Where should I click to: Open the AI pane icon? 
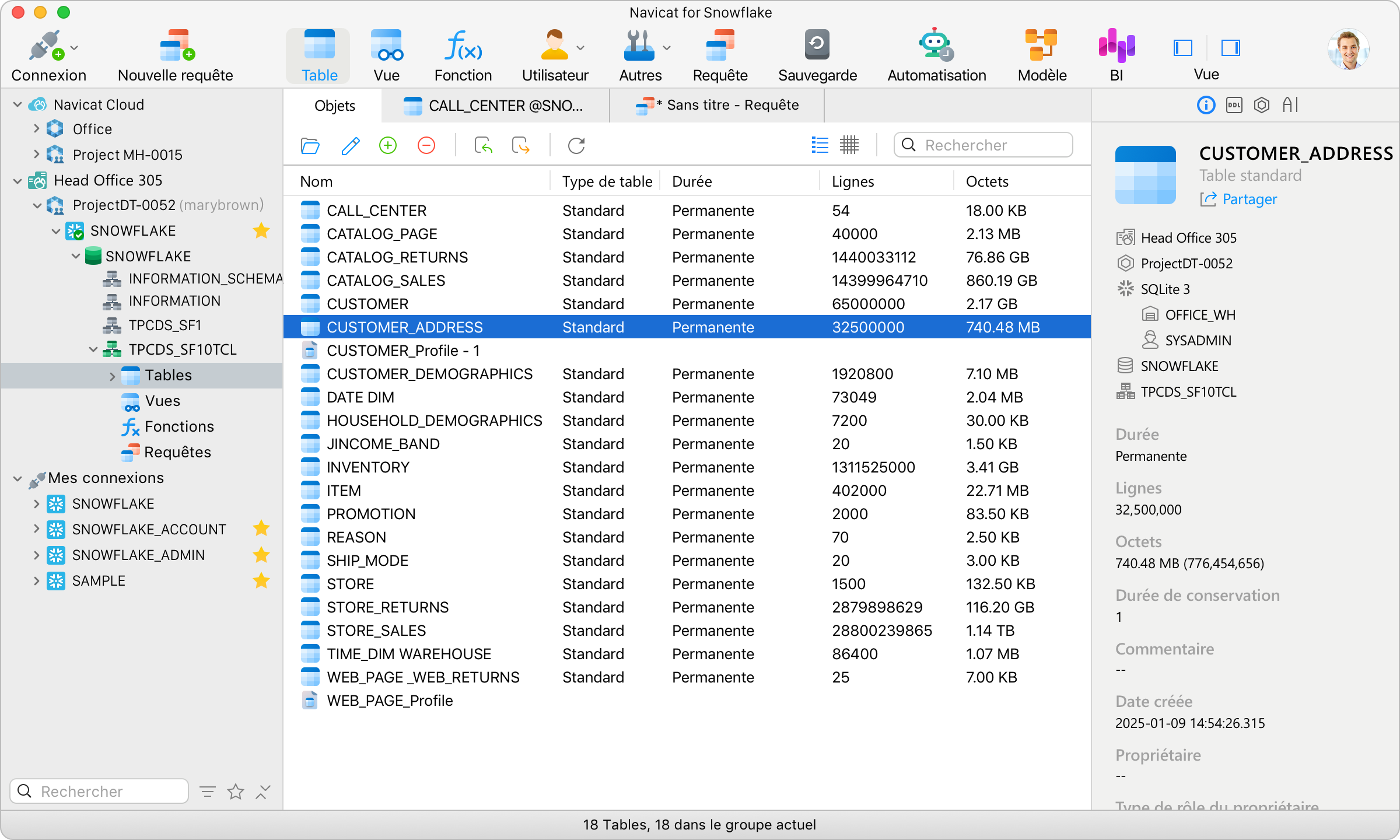pyautogui.click(x=1290, y=105)
